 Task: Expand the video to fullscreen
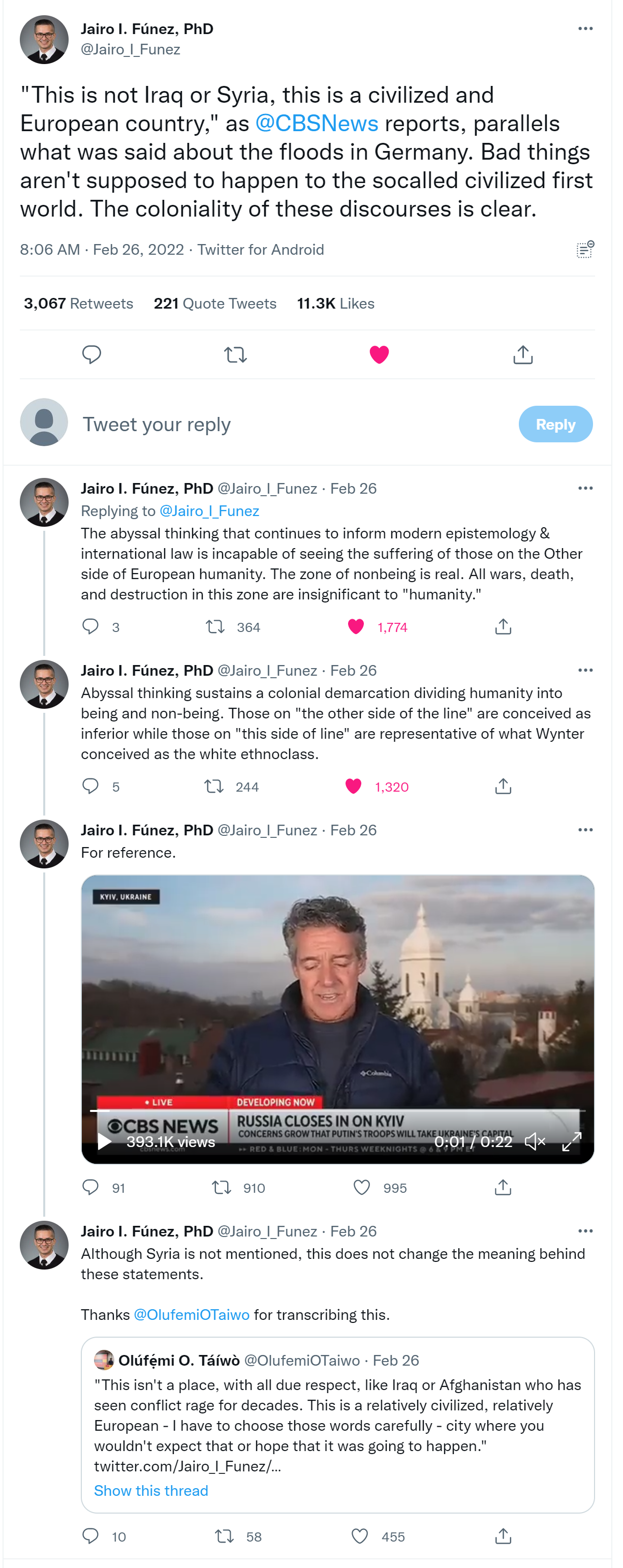tap(571, 1142)
